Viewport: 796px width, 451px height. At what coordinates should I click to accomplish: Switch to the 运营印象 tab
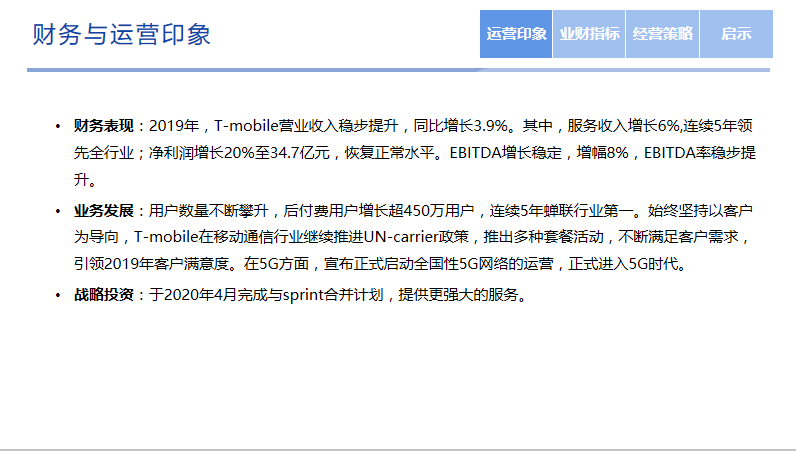coord(516,34)
